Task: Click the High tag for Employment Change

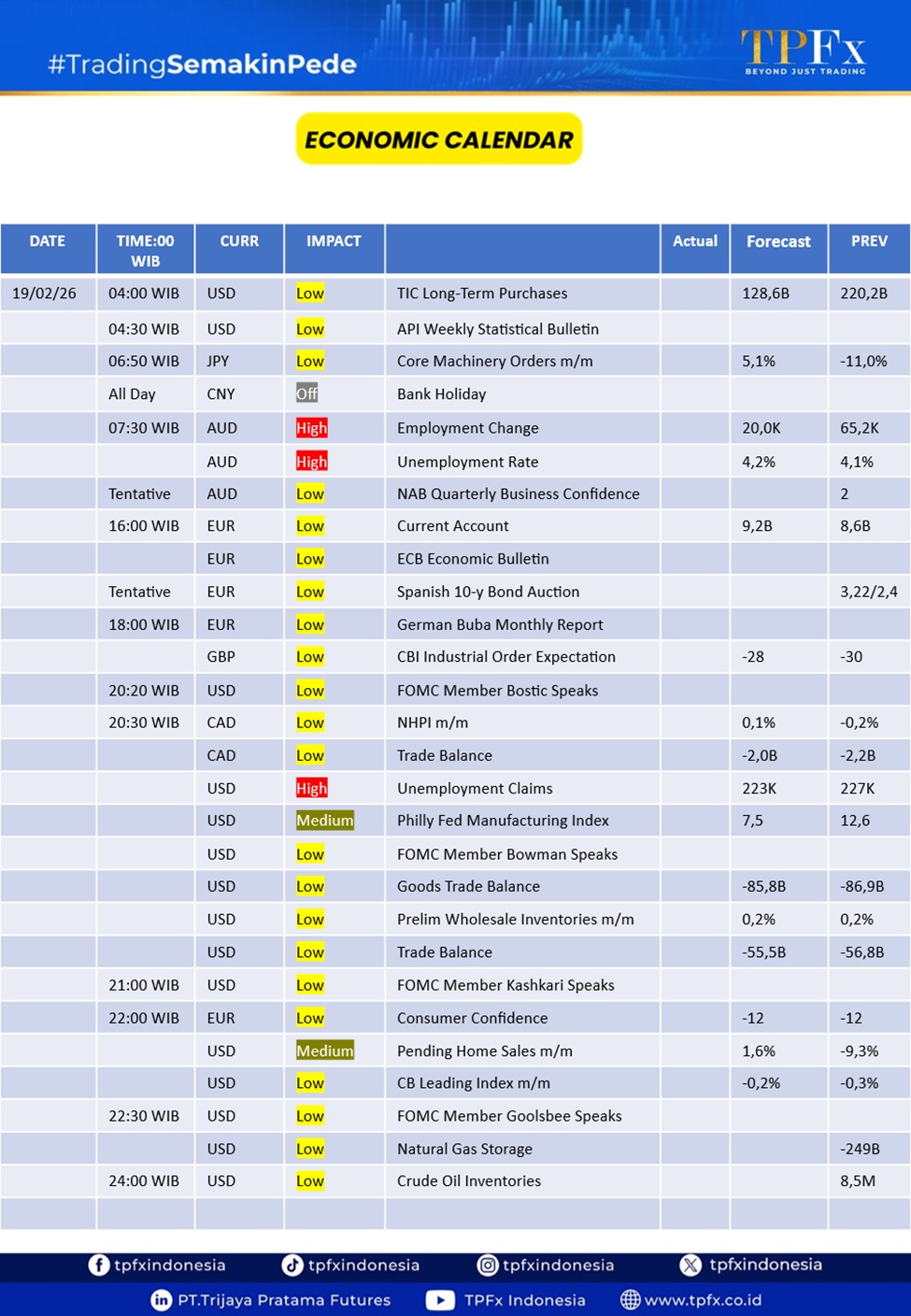Action: tap(311, 428)
